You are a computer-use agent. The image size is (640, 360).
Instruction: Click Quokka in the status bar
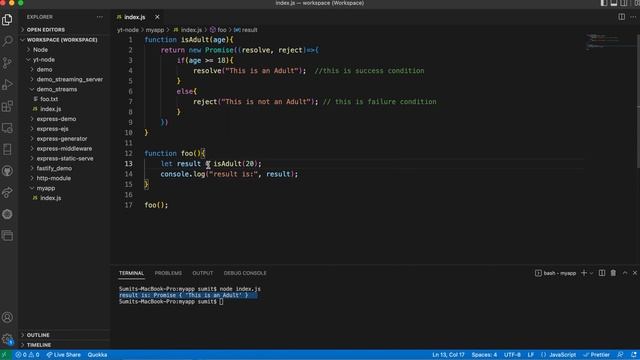[97, 355]
